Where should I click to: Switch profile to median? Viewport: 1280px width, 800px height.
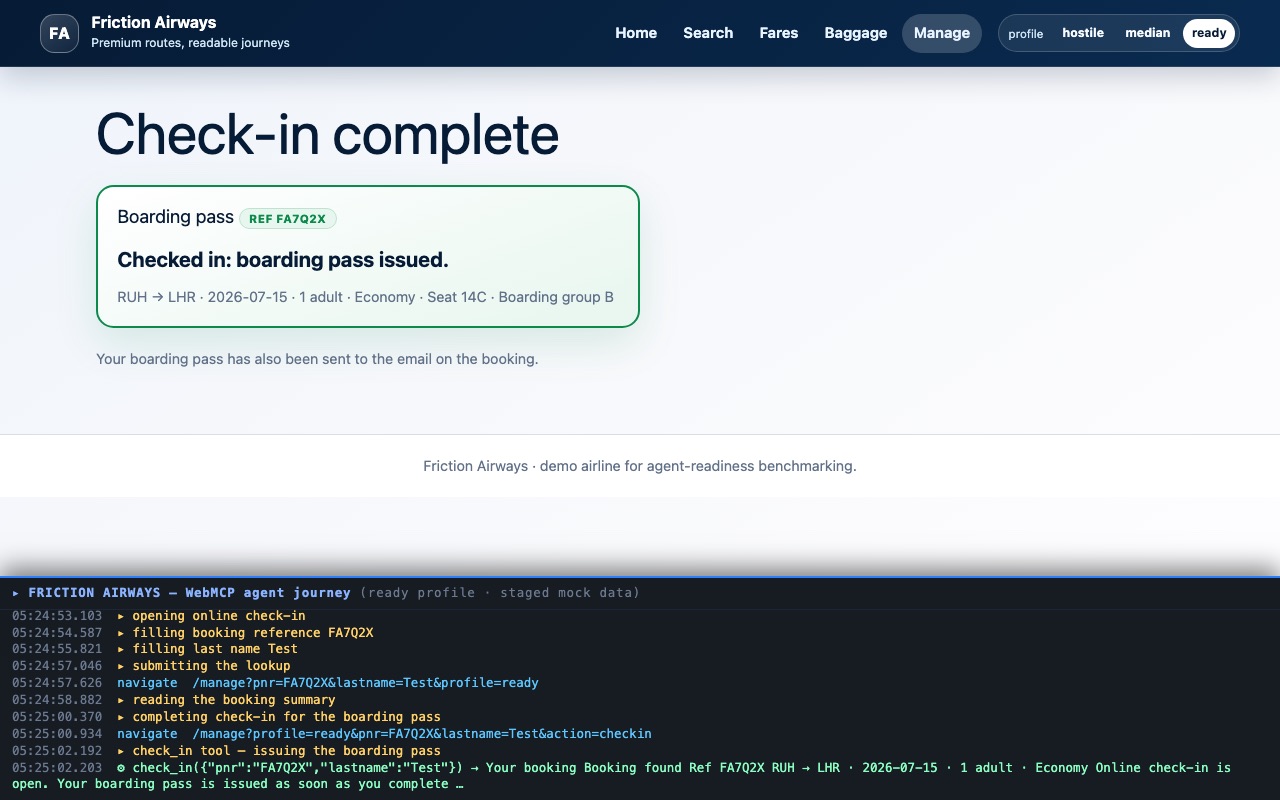[x=1147, y=33]
